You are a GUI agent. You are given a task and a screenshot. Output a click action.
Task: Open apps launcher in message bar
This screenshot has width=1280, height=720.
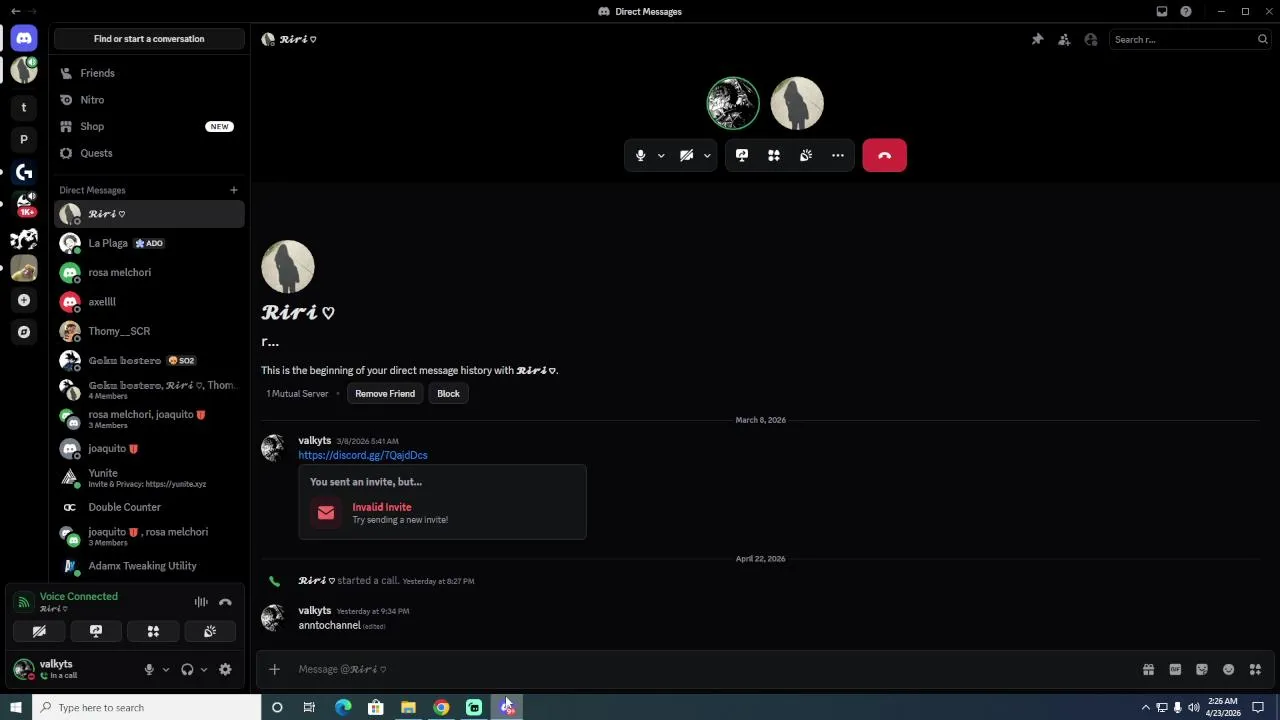[1255, 669]
